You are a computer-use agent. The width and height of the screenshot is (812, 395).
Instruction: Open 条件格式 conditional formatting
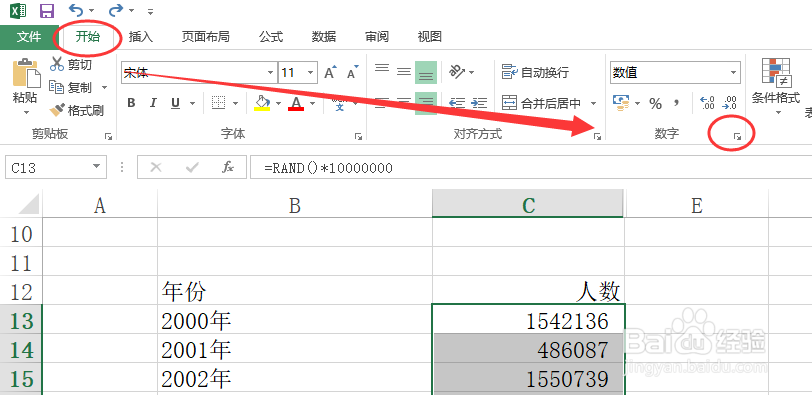click(776, 85)
